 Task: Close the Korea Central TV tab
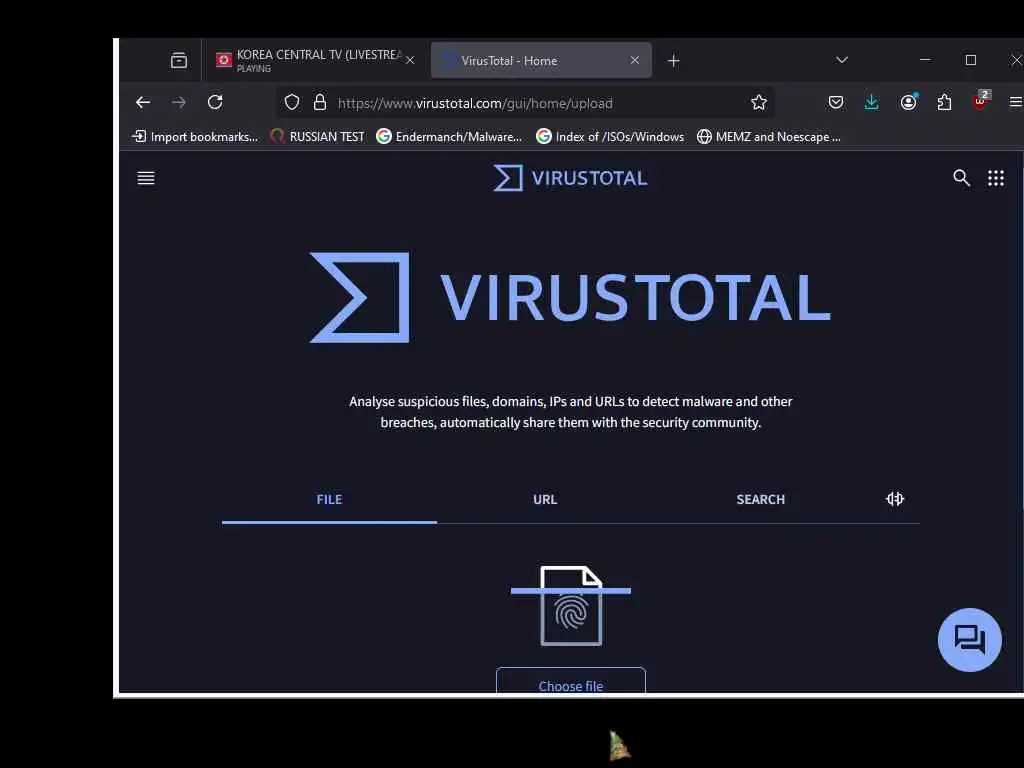tap(410, 61)
